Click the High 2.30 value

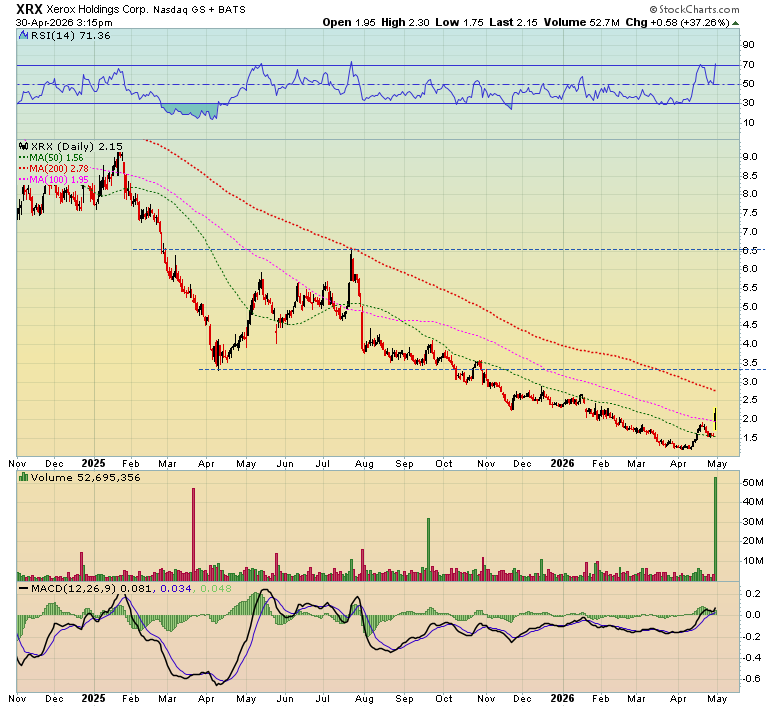point(405,22)
